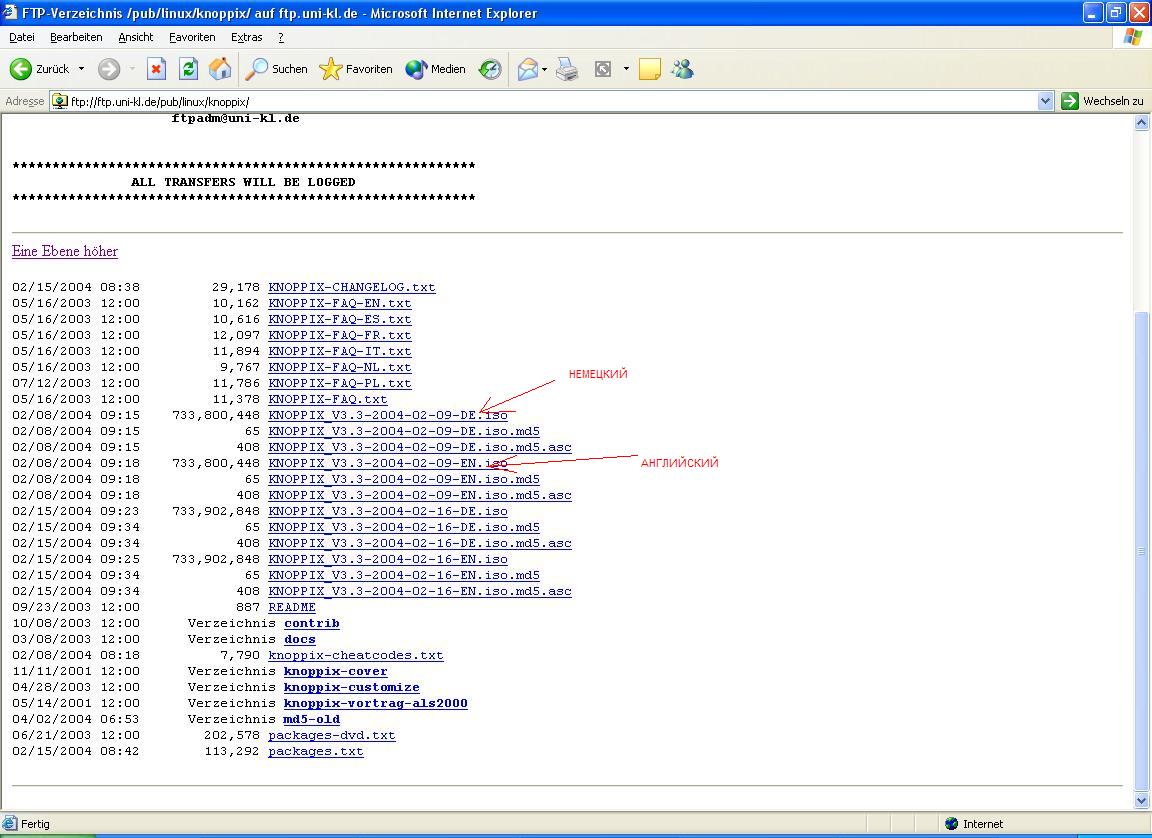Expand the Forward history dropdown arrow
This screenshot has height=838, width=1152.
[132, 69]
